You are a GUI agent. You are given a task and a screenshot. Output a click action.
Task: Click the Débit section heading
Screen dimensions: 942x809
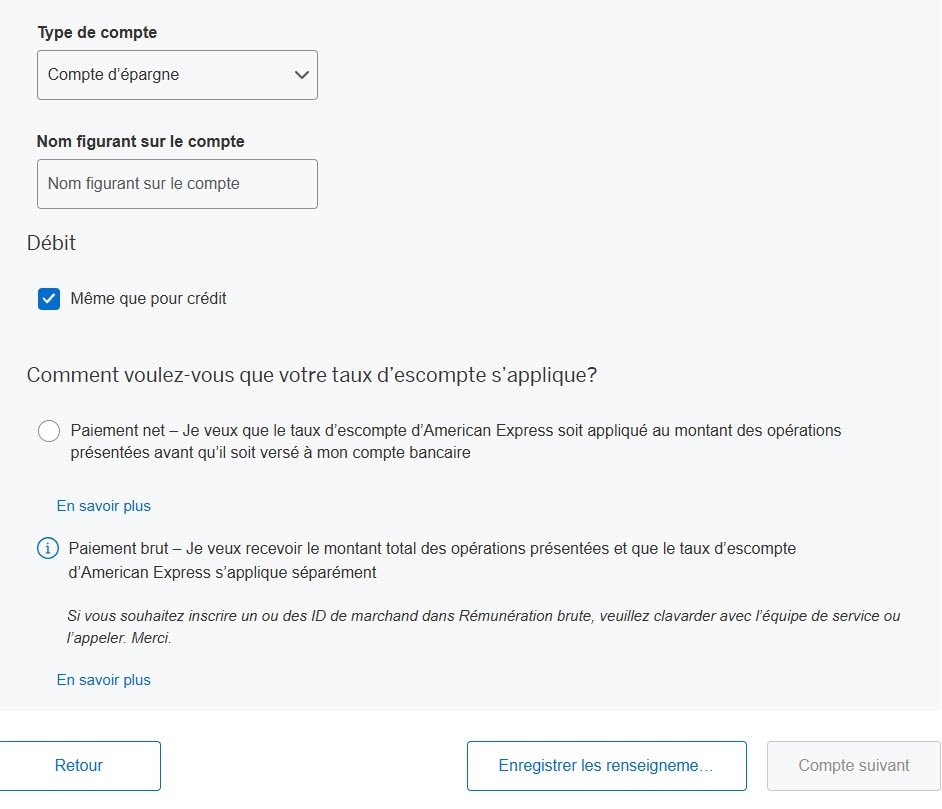[51, 243]
